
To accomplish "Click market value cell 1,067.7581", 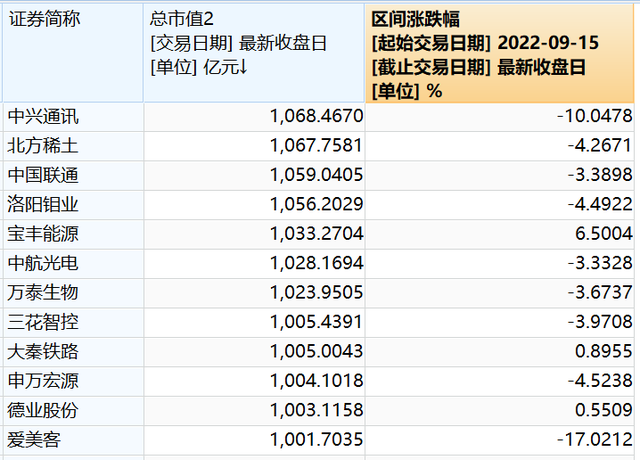I will coord(254,146).
